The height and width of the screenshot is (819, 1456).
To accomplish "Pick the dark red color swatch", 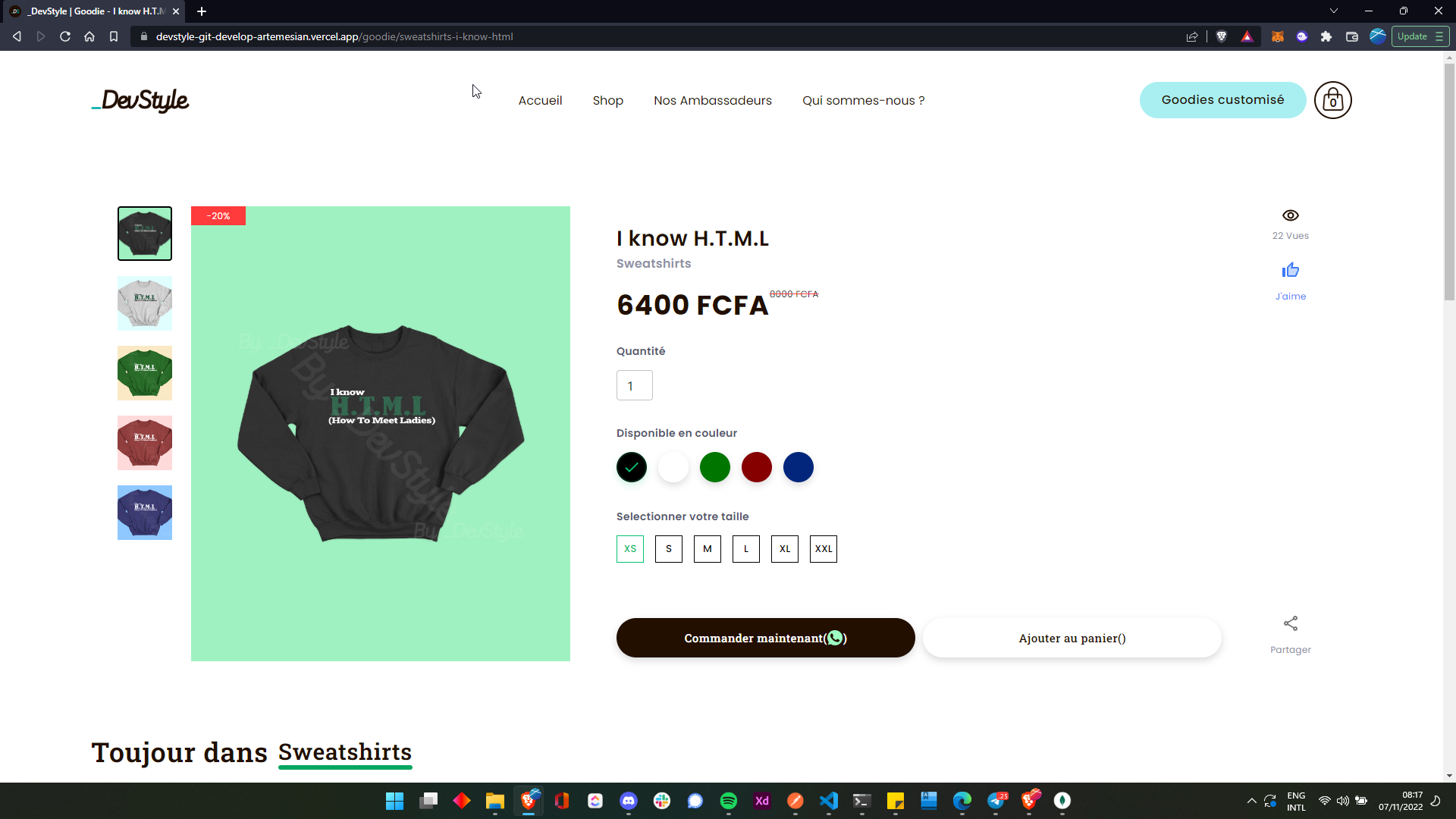I will tap(757, 467).
